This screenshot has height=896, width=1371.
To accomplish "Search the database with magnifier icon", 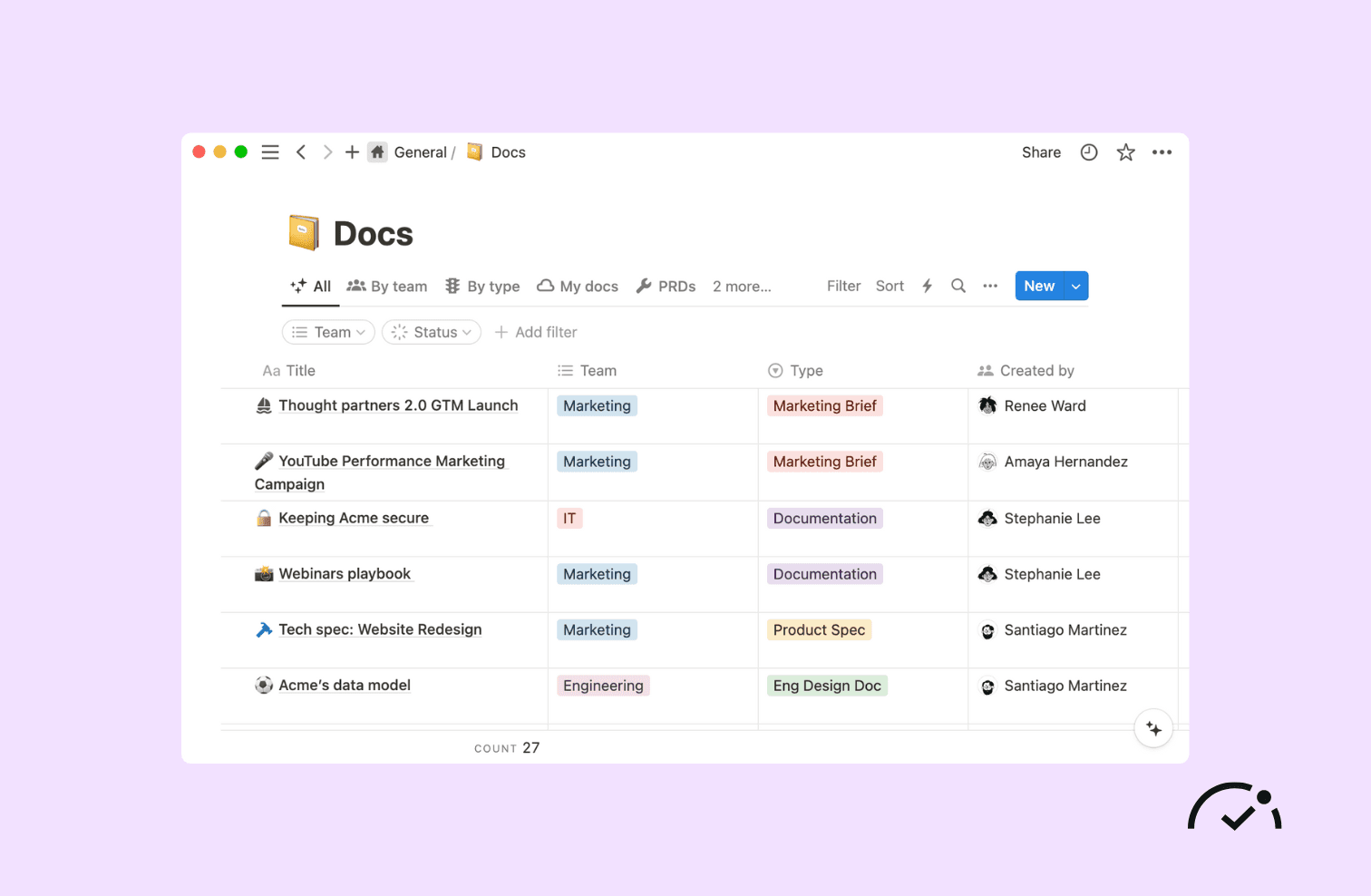I will [x=958, y=286].
